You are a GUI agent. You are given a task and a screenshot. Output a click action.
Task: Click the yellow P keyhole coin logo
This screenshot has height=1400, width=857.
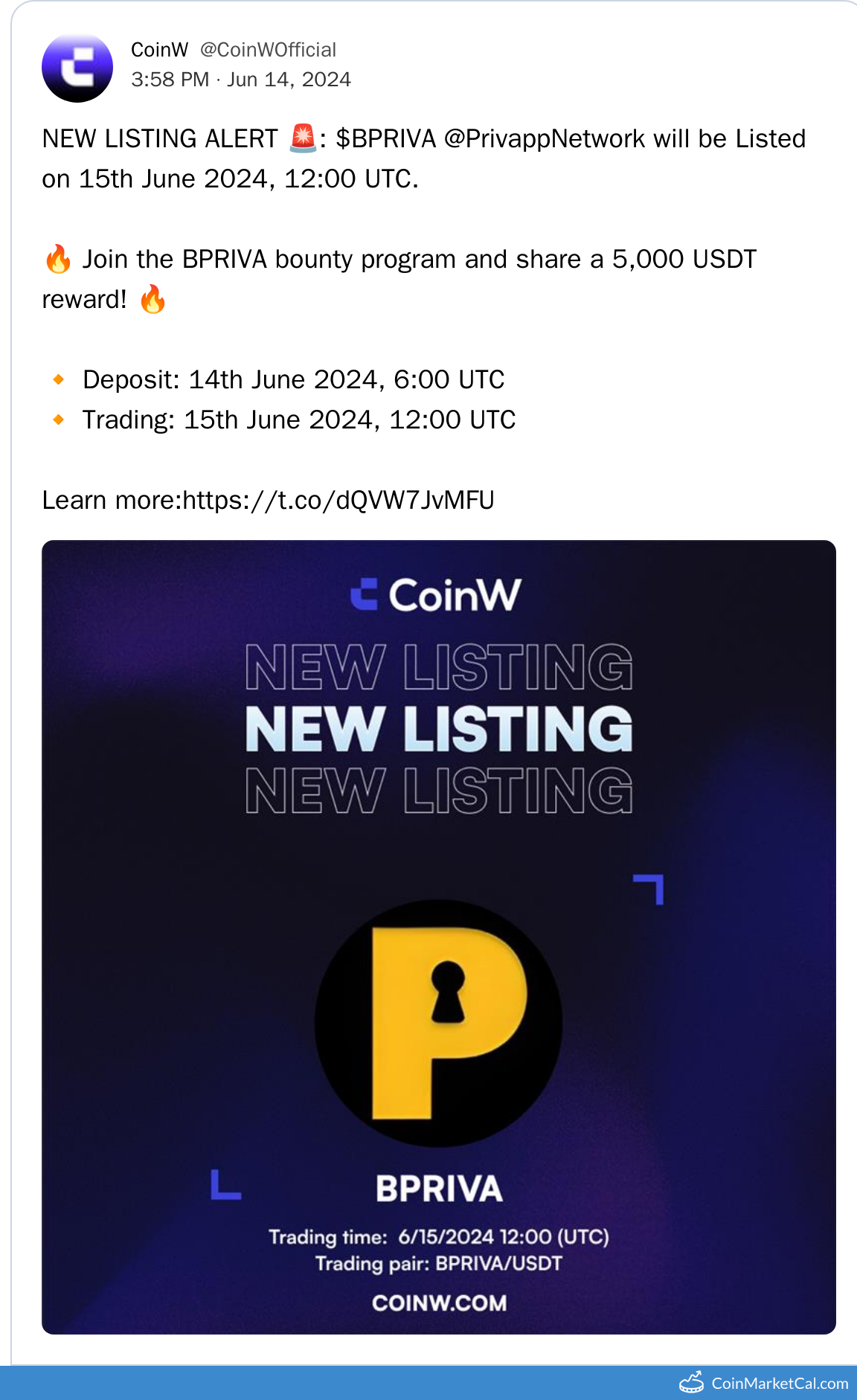click(439, 1023)
